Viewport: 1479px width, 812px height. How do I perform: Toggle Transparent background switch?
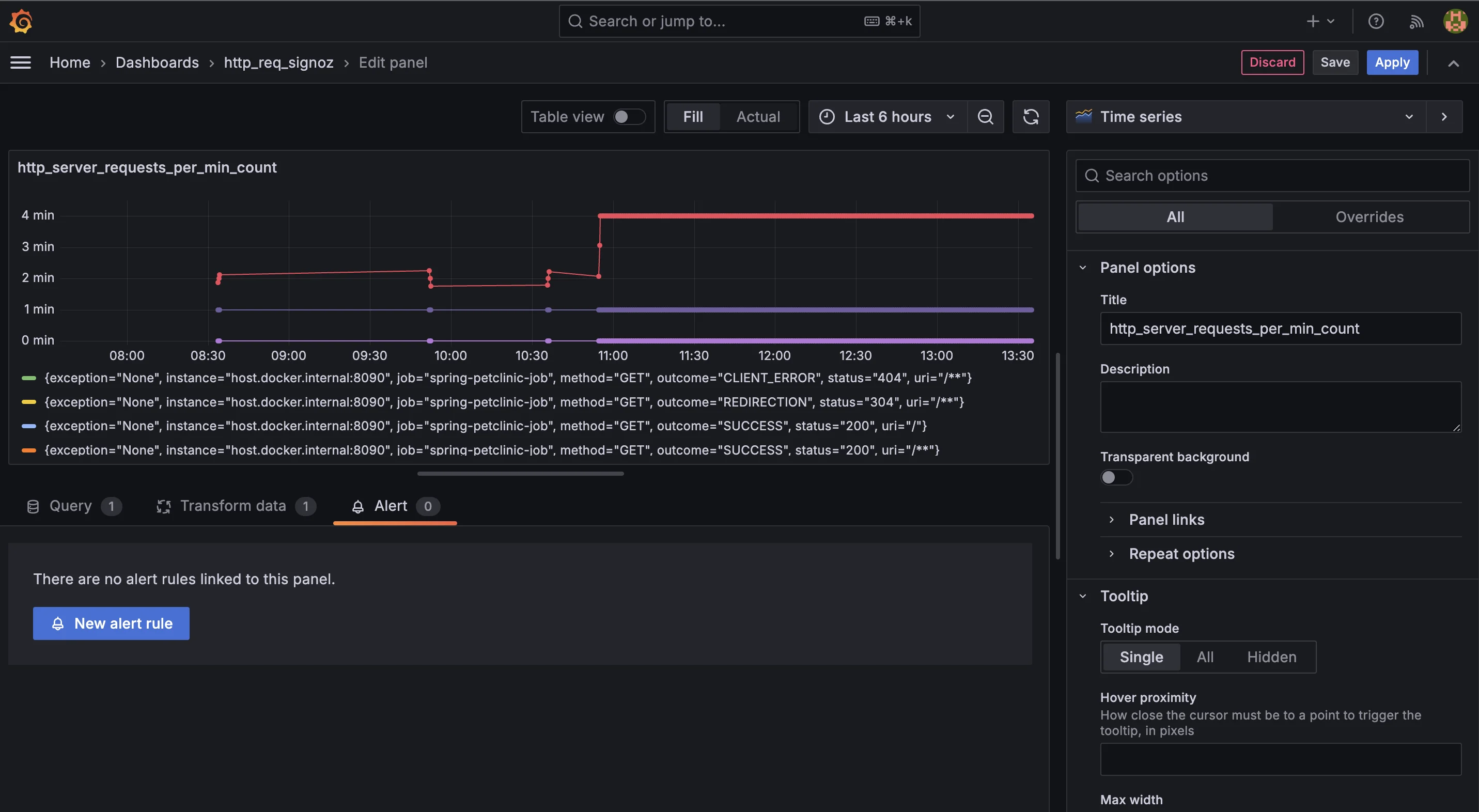coord(1116,477)
